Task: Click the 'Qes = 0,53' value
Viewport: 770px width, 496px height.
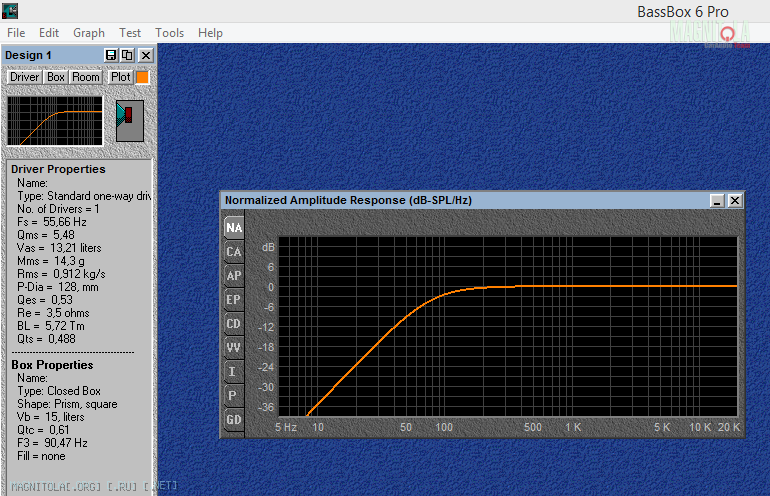Action: click(x=45, y=300)
